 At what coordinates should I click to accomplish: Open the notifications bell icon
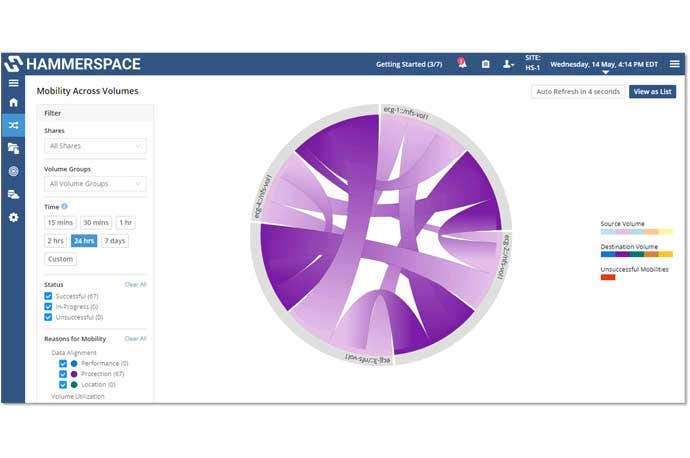click(x=462, y=64)
